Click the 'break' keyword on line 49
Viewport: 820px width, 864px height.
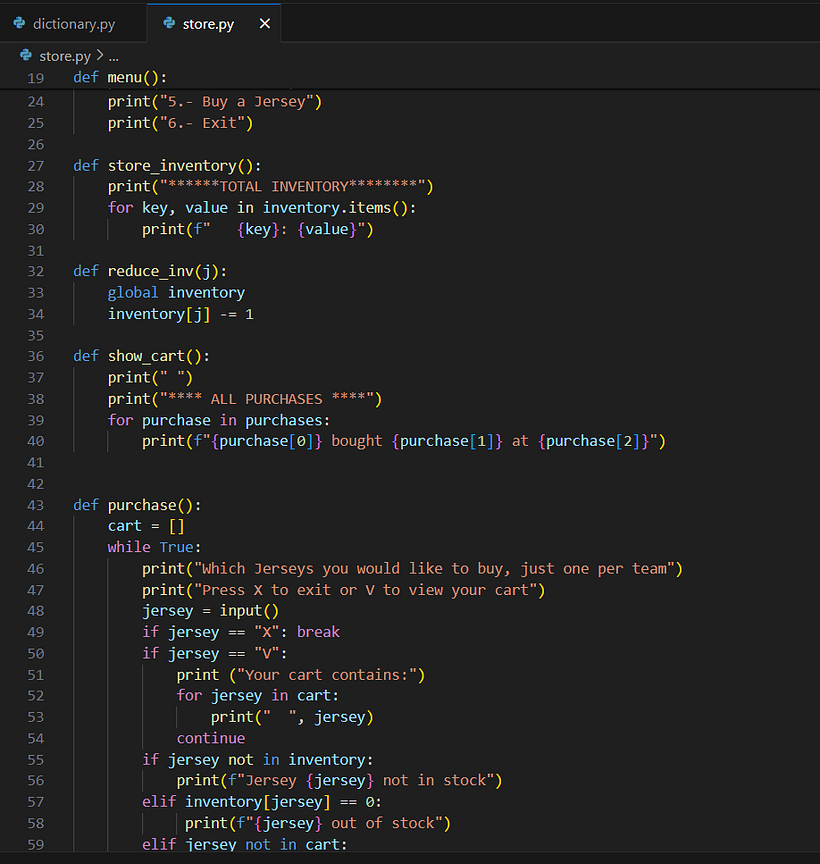click(x=318, y=632)
